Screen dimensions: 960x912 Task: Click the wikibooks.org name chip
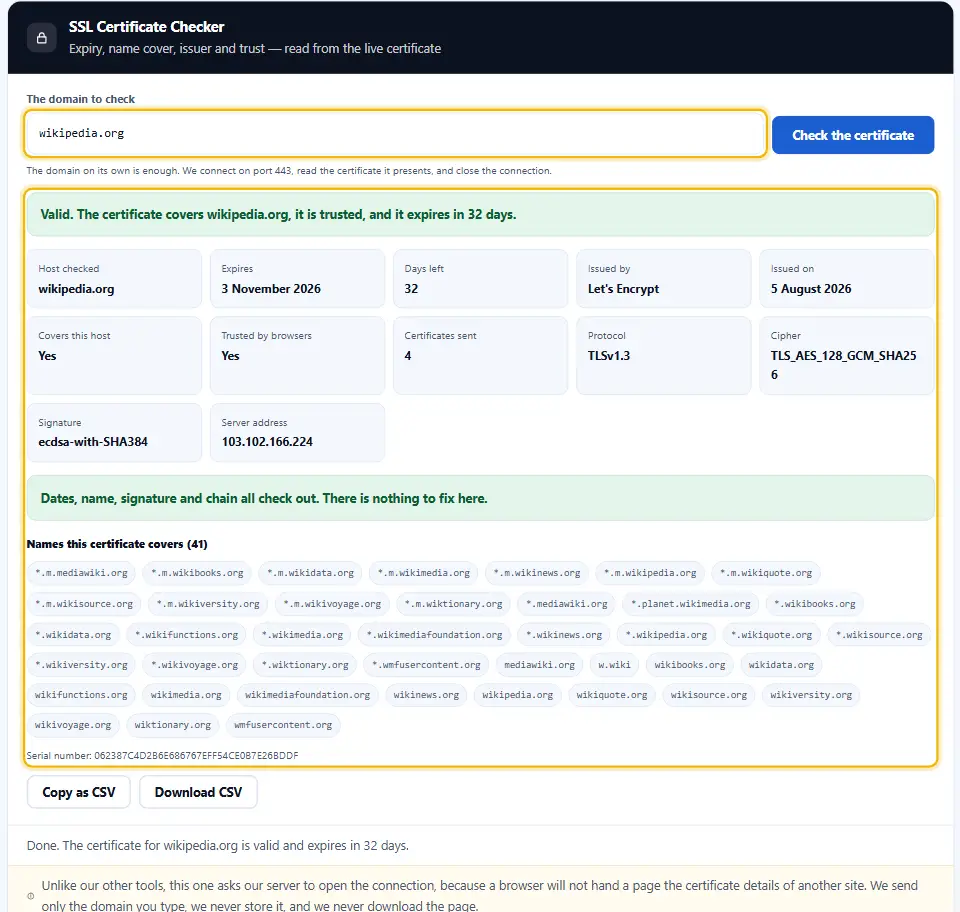[x=689, y=665]
